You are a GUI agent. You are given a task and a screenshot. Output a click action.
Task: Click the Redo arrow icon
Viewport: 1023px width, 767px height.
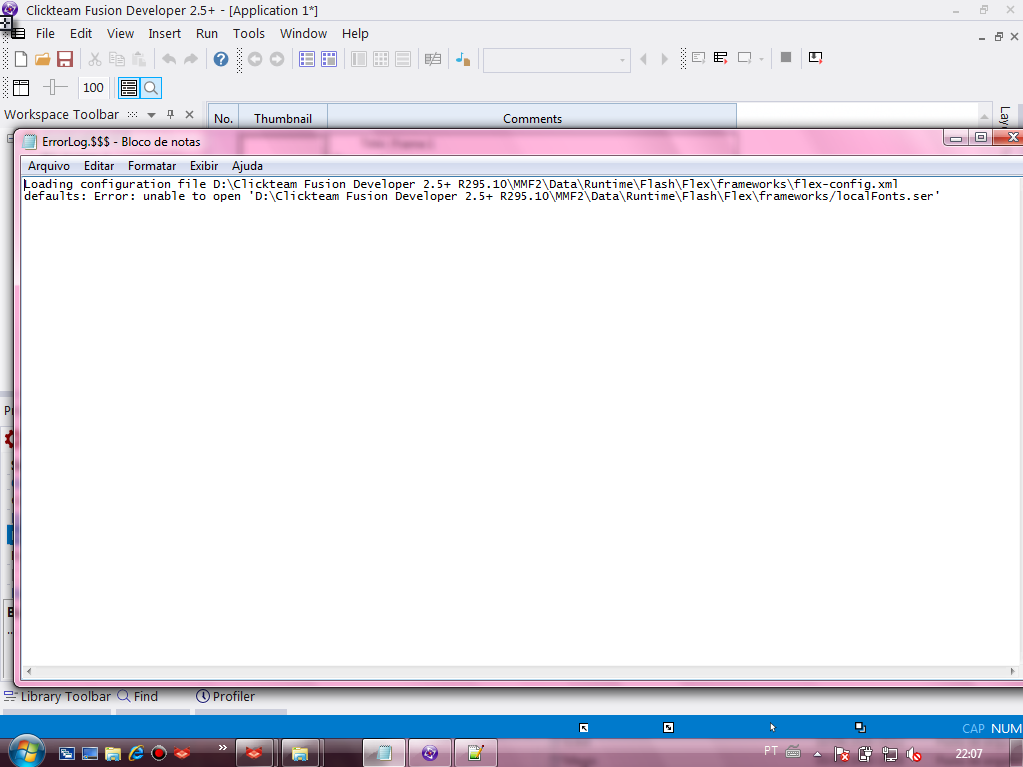click(x=191, y=59)
